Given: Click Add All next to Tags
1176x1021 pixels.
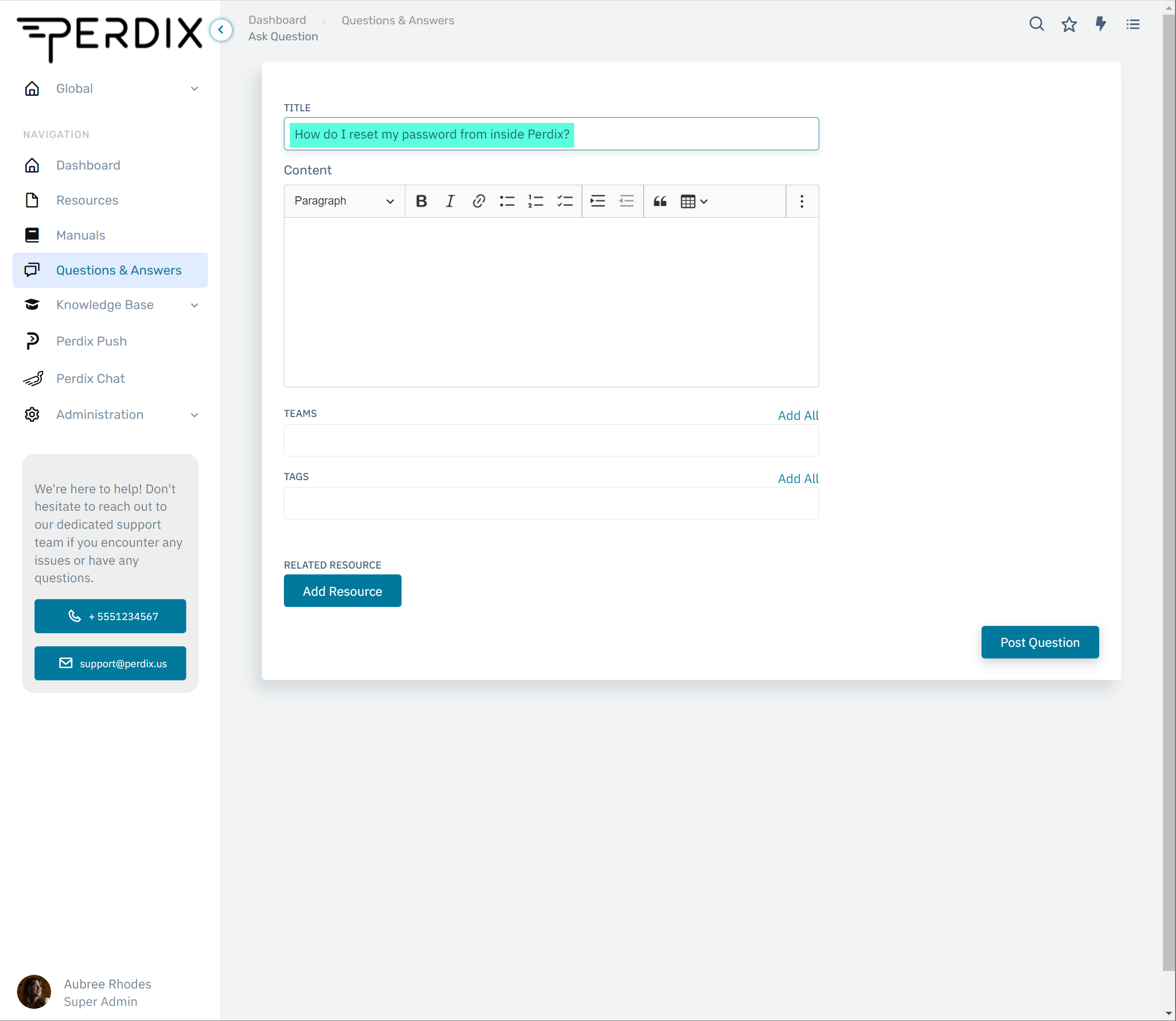Looking at the screenshot, I should [798, 479].
